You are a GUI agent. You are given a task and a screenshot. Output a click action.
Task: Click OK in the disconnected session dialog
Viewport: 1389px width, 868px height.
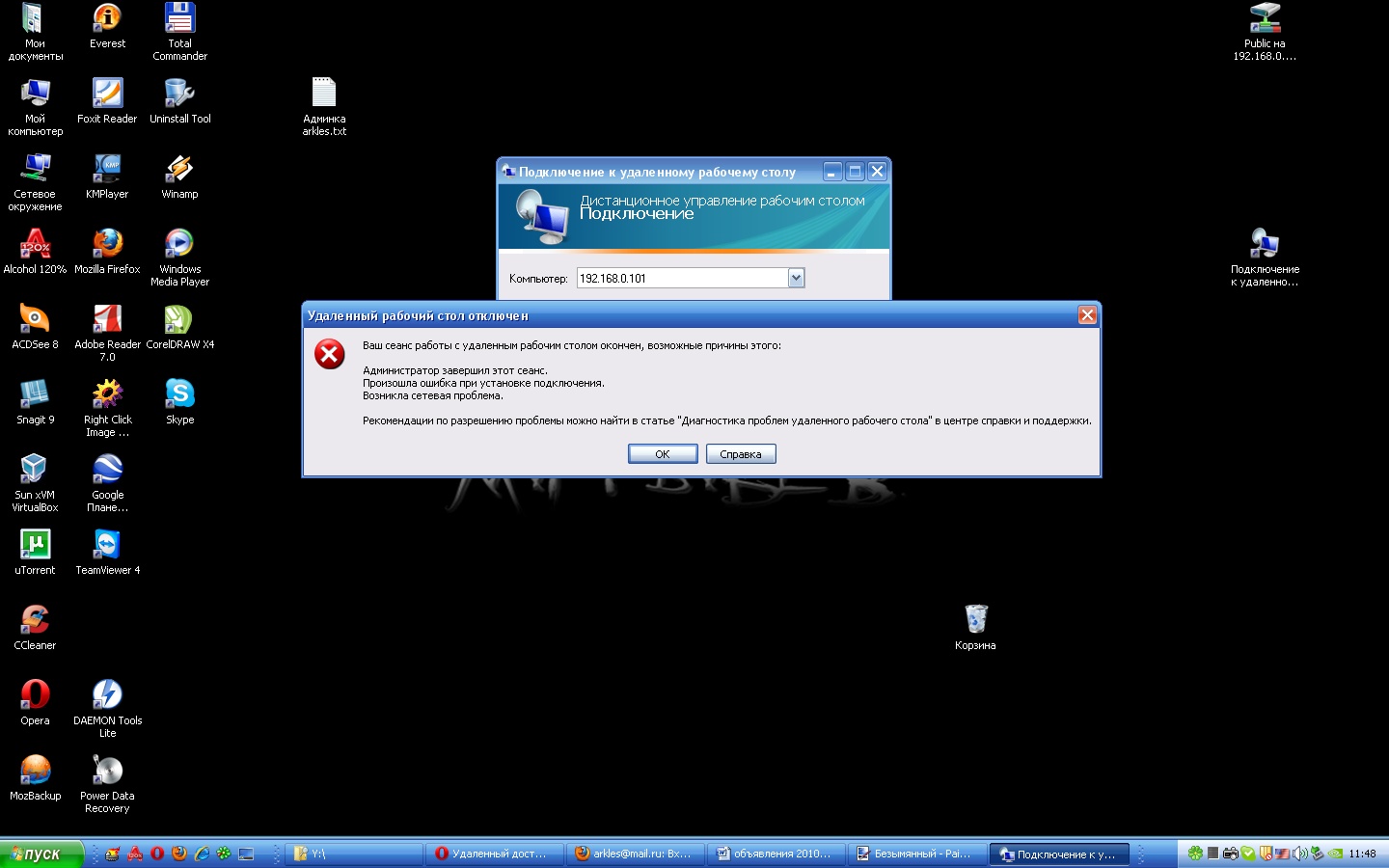(x=663, y=454)
